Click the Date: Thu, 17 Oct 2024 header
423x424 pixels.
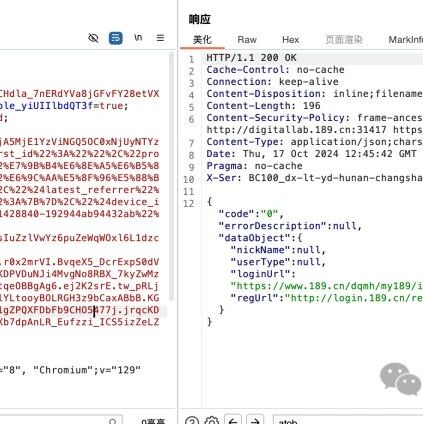[x=311, y=154]
